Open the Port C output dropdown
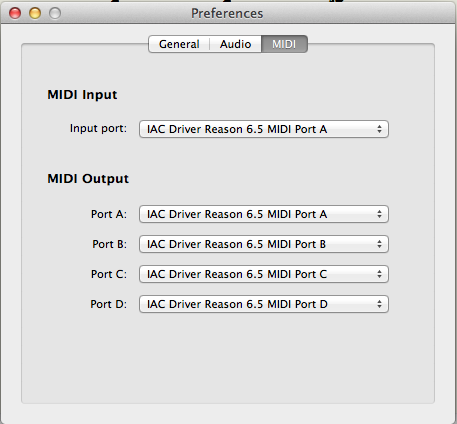Viewport: 457px width, 424px height. pos(264,274)
